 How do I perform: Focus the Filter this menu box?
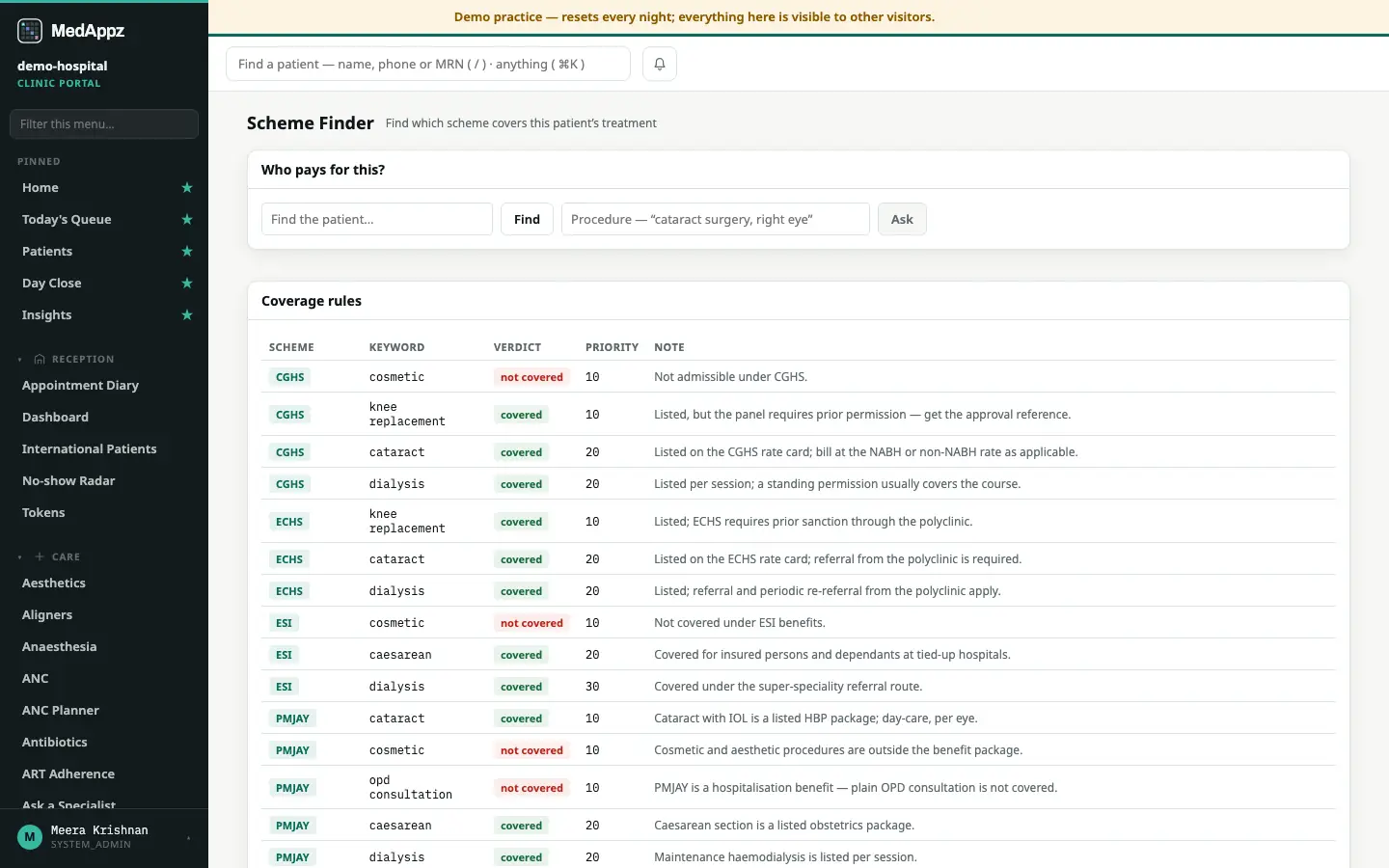(x=104, y=123)
